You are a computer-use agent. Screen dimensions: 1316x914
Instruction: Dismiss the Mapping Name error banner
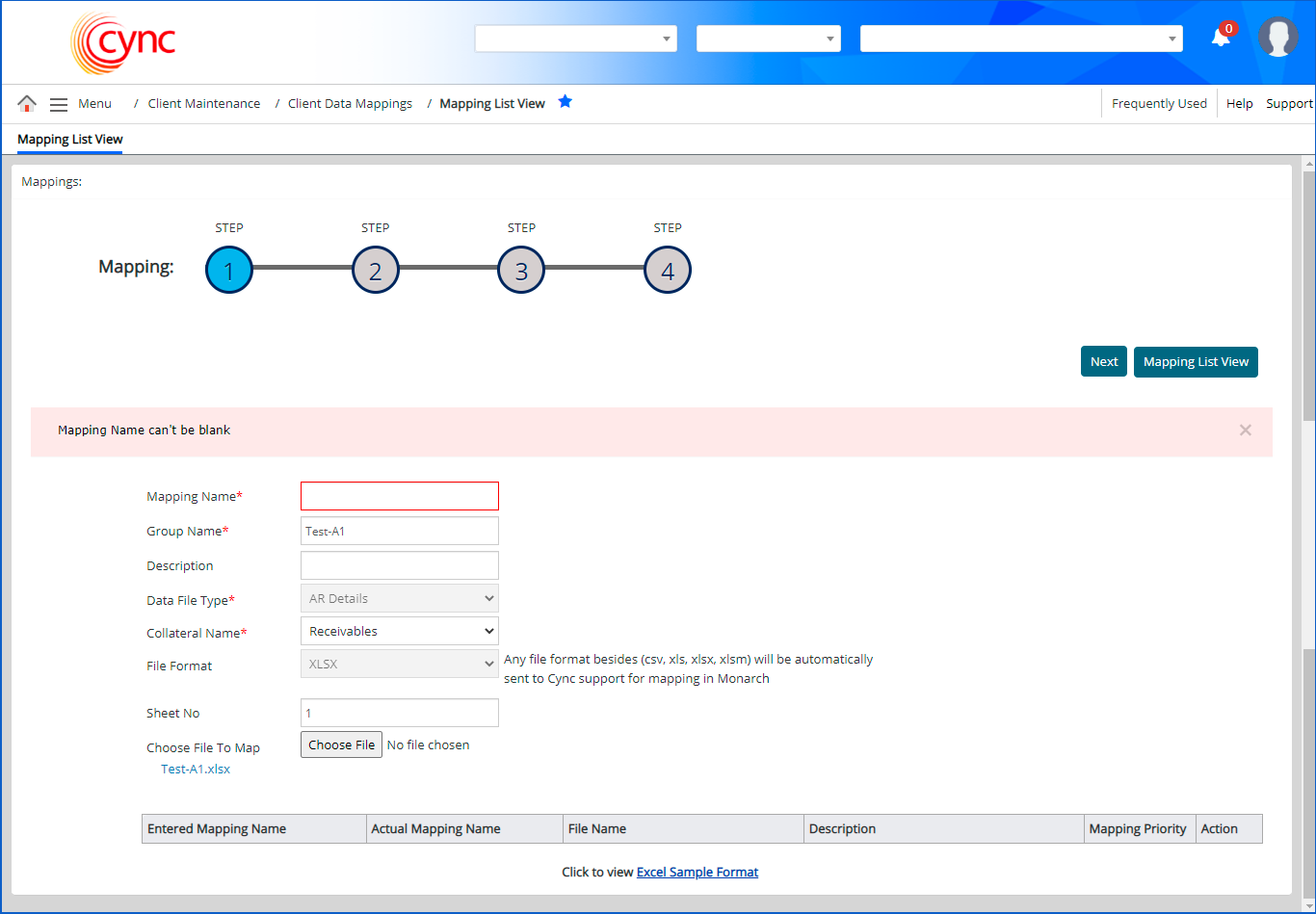(x=1245, y=431)
